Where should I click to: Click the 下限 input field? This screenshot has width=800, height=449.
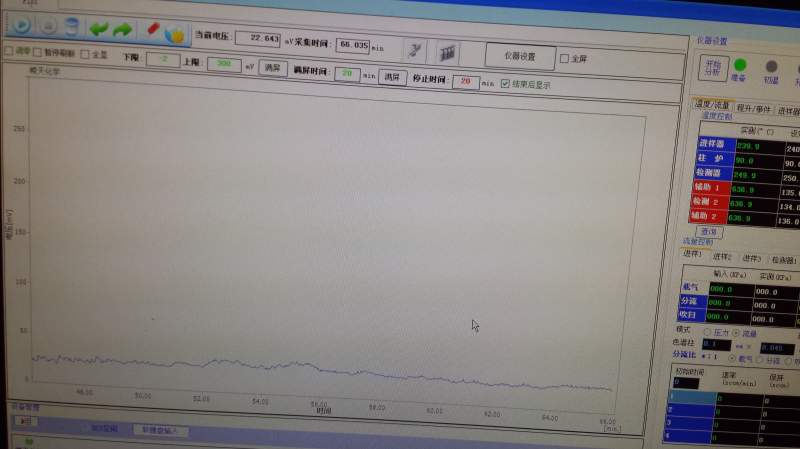click(163, 59)
